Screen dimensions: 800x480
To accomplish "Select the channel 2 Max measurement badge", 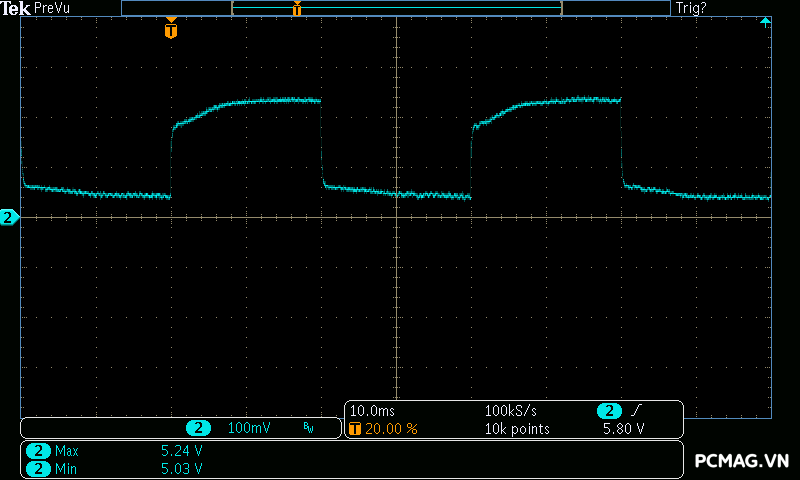I will coord(38,451).
